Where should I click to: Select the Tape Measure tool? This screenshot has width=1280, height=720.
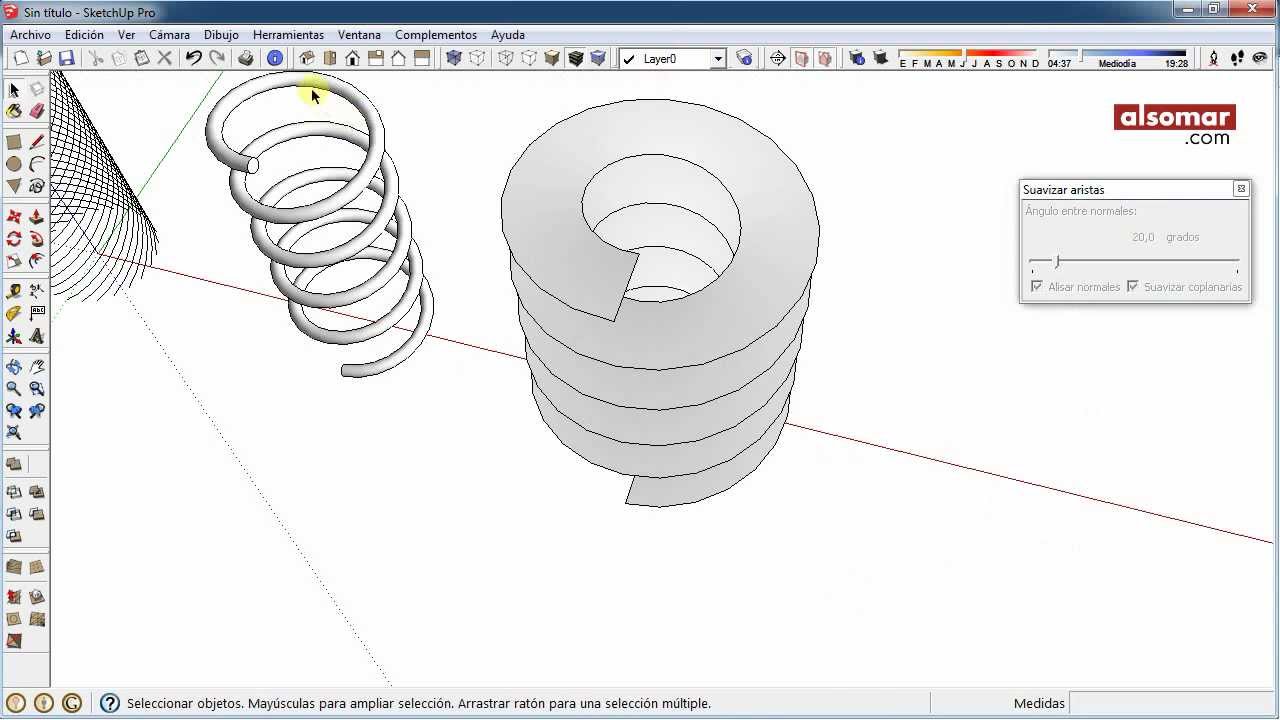pos(14,292)
